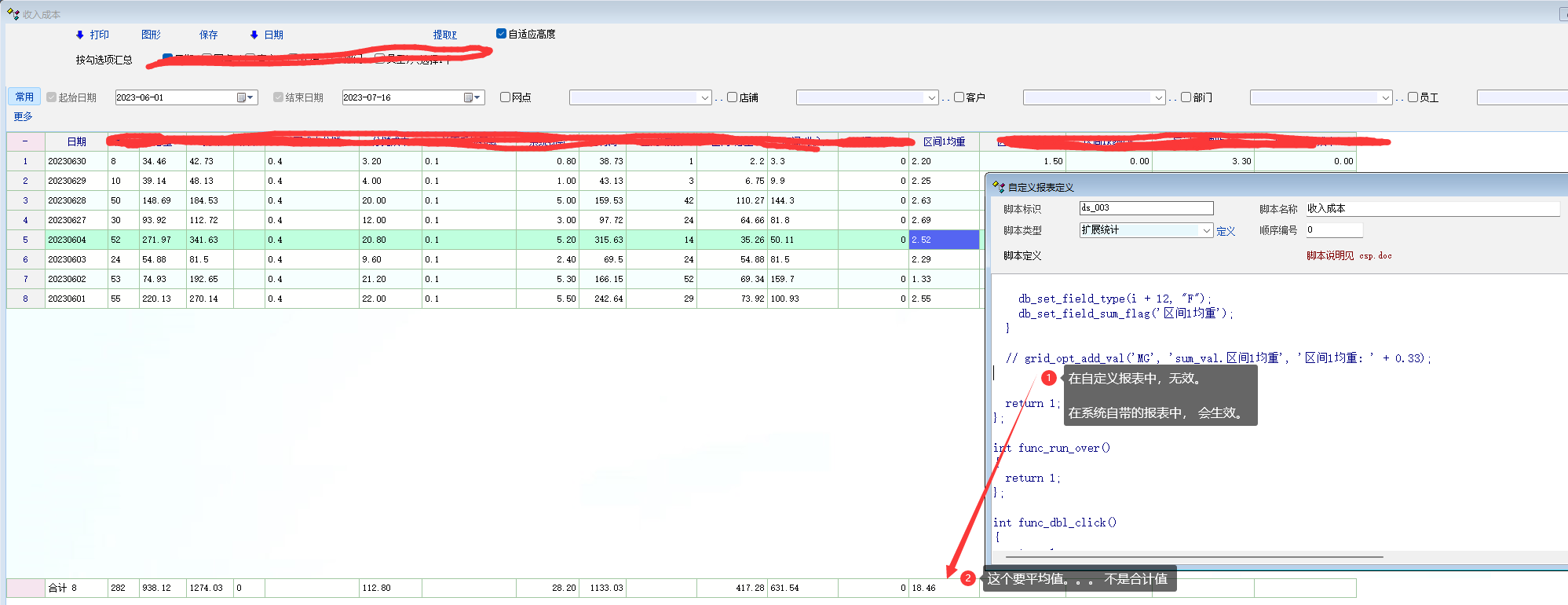Click the 脚本标识 ds_003 input field

(1146, 208)
